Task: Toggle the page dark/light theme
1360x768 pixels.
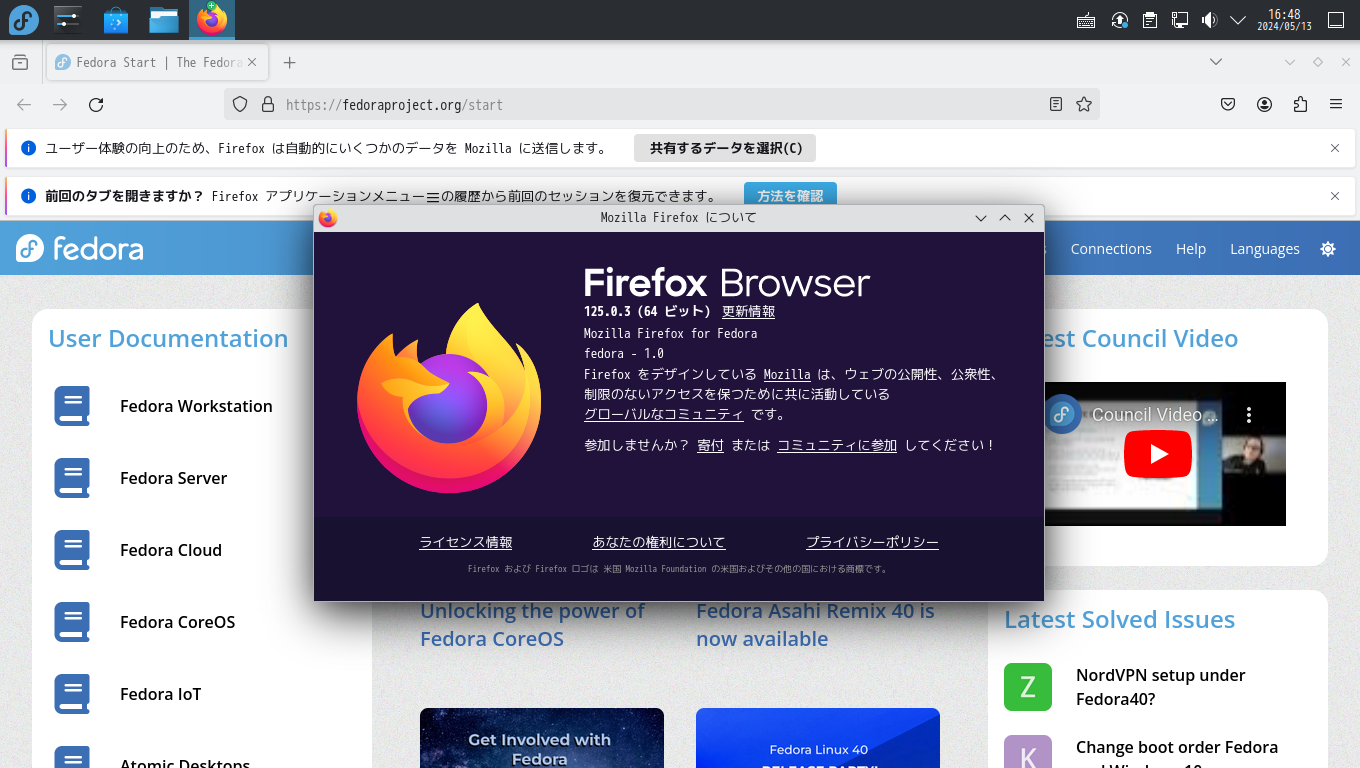Action: [1328, 249]
